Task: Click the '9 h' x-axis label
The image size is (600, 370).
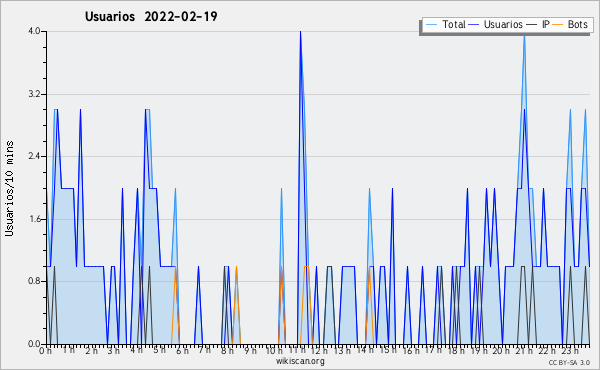Action: [x=250, y=350]
